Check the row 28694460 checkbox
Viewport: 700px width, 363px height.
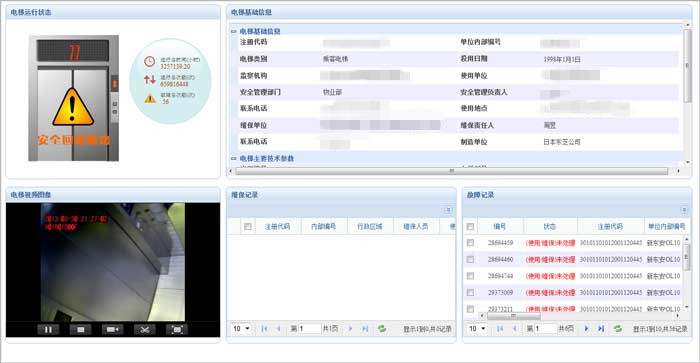[470, 259]
